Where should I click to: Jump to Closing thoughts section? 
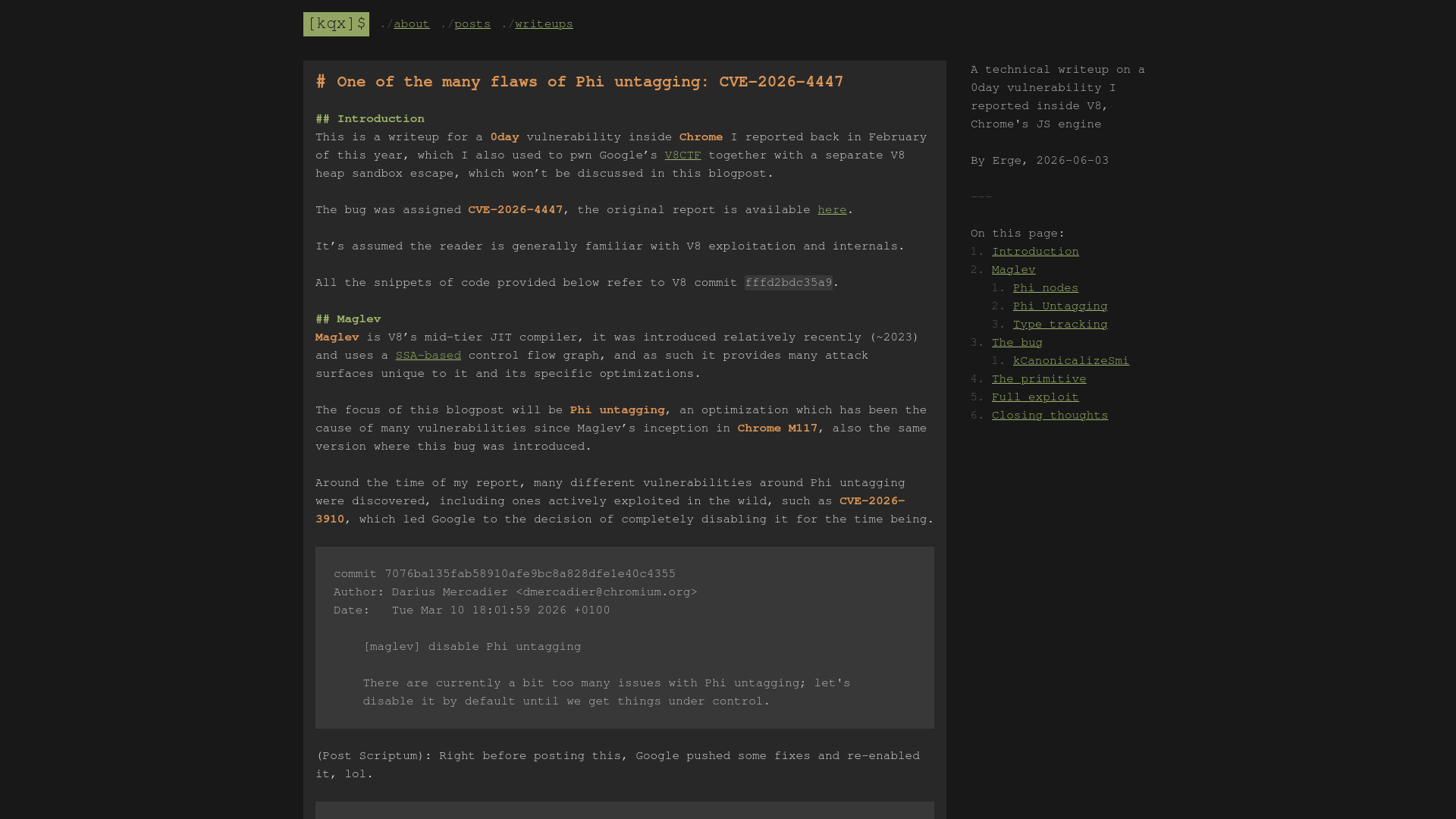[x=1050, y=416]
